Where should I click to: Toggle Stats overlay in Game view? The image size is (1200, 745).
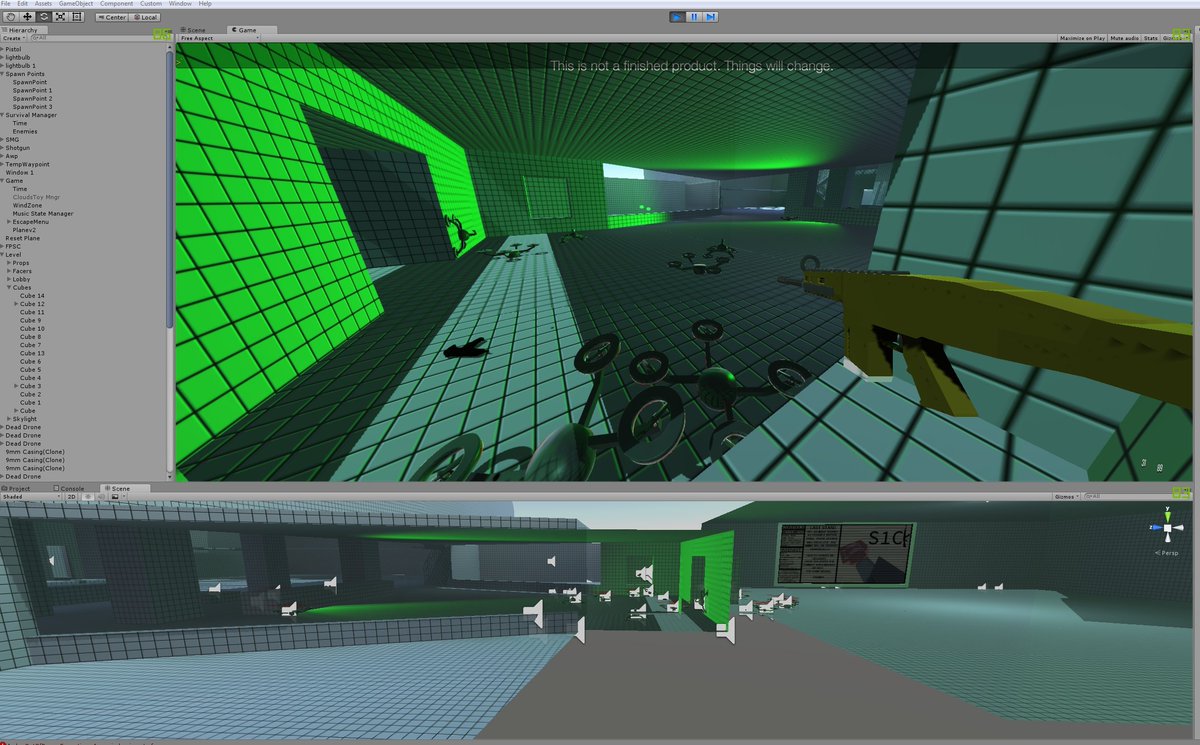1151,38
